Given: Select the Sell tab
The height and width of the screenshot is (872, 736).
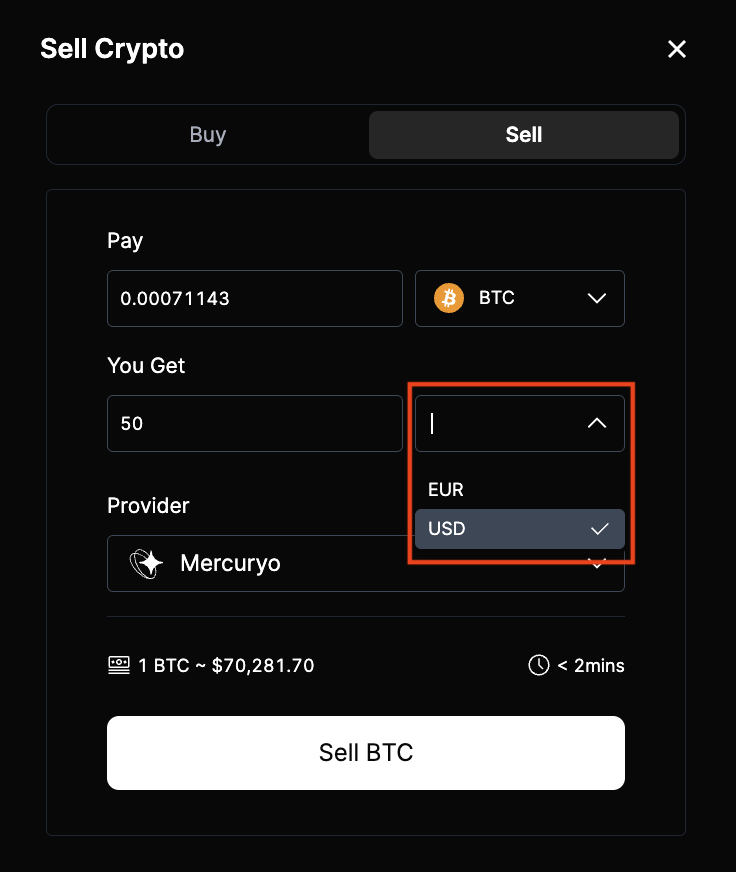Looking at the screenshot, I should click(x=523, y=135).
